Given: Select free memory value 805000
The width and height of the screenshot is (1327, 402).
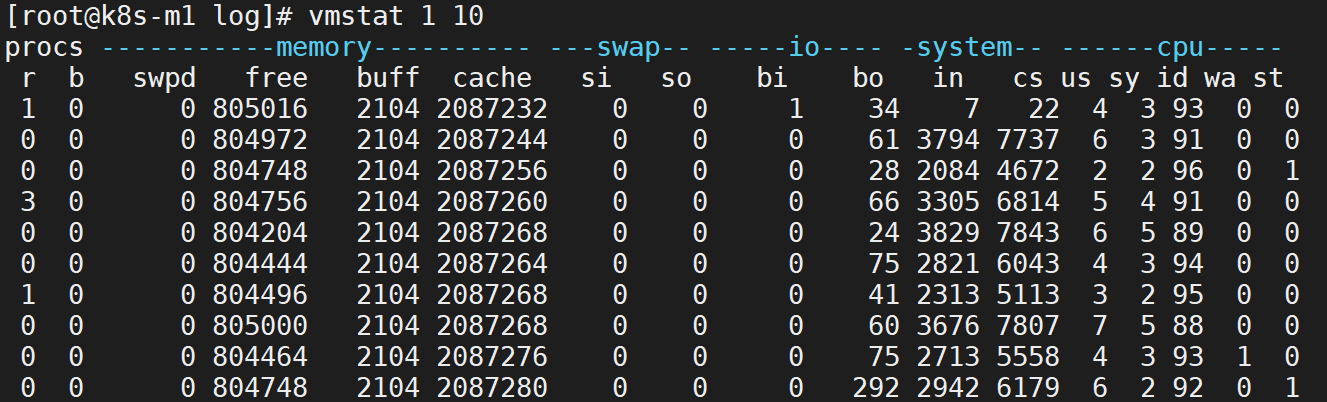Looking at the screenshot, I should [x=260, y=326].
